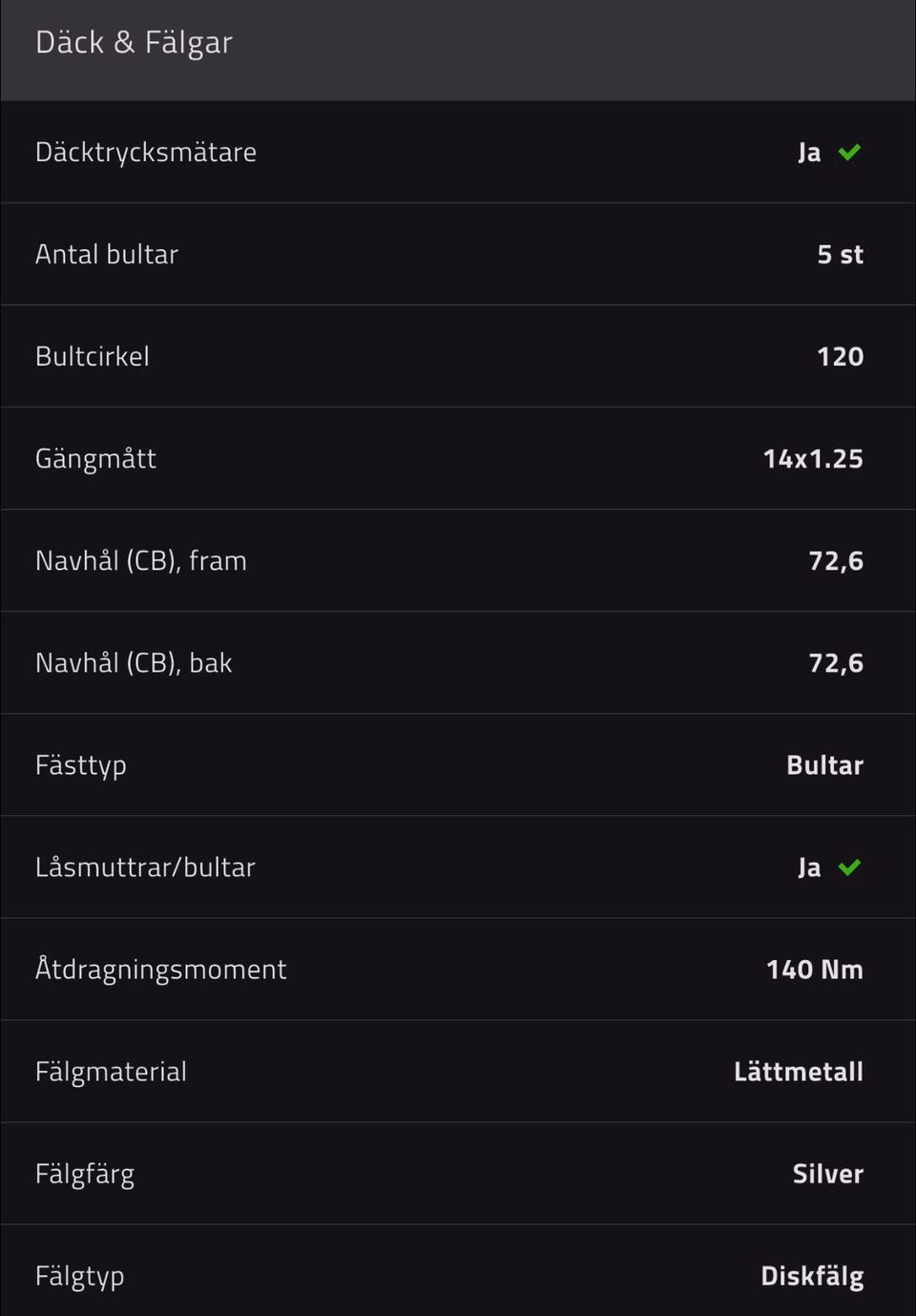Select the Däcktrycksmätare label
This screenshot has height=1316, width=916.
(x=146, y=153)
